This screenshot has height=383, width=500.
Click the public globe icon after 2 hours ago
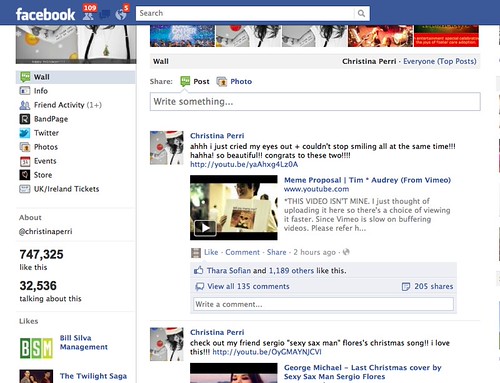pyautogui.click(x=346, y=252)
